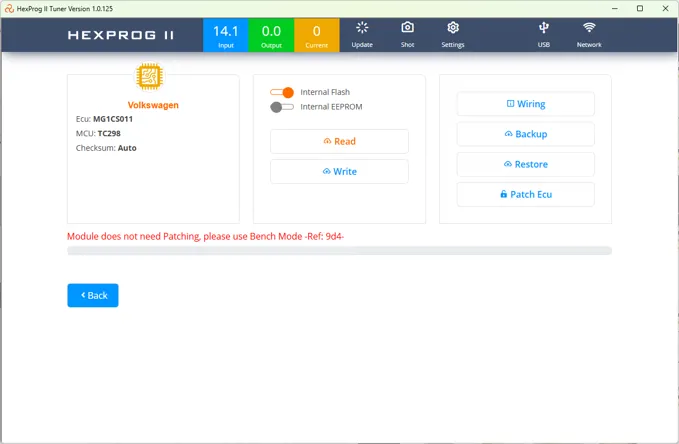Click the HEXPROG II logo

click(121, 35)
